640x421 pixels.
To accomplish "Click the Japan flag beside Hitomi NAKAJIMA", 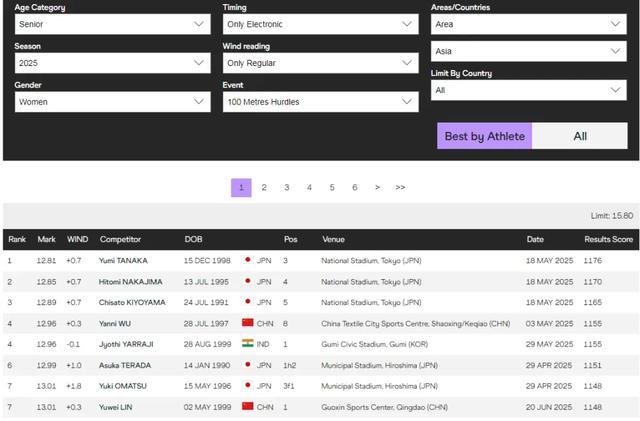I will (x=248, y=282).
